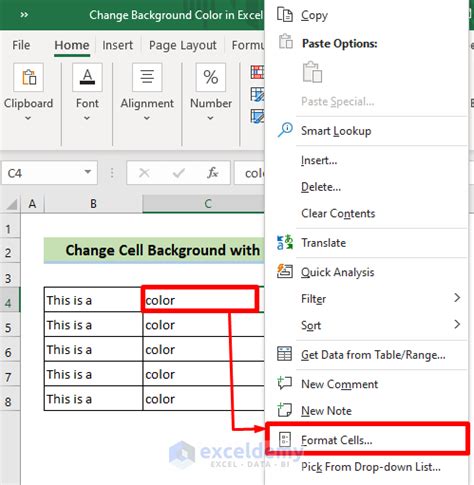Viewport: 474px width, 485px height.
Task: Expand the Sort submenu arrow
Action: point(457,324)
